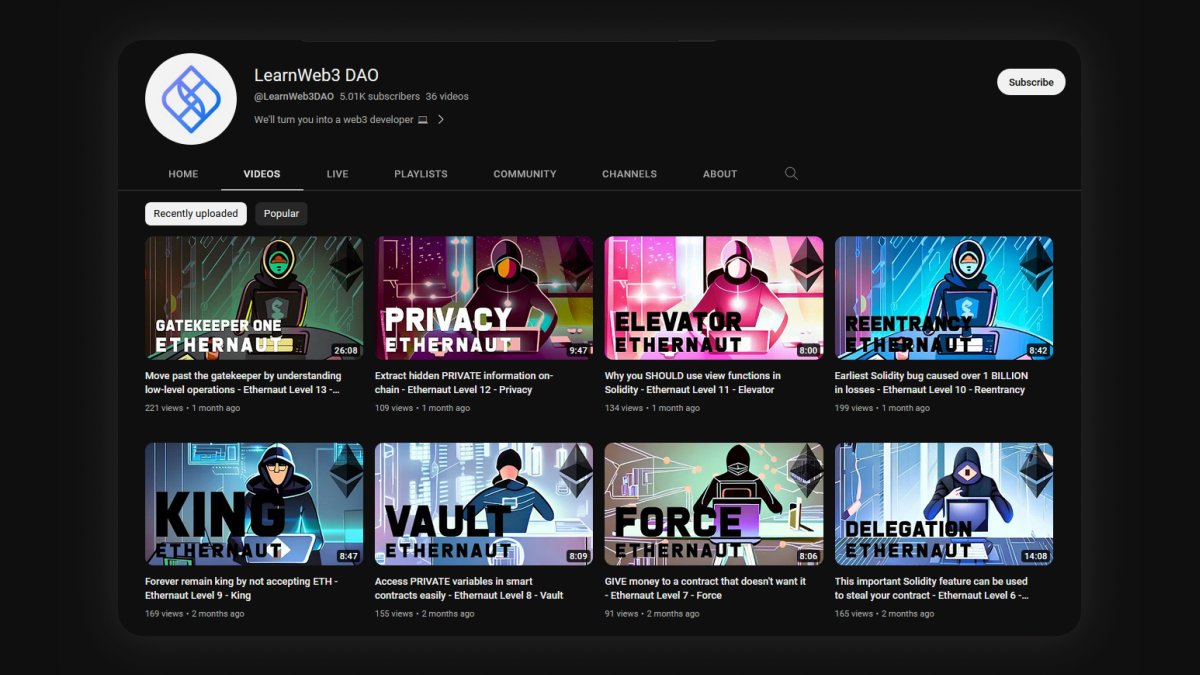Screen dimensions: 1200x675
Task: Open the LearnWeb3 DAO channel avatar
Action: [190, 99]
